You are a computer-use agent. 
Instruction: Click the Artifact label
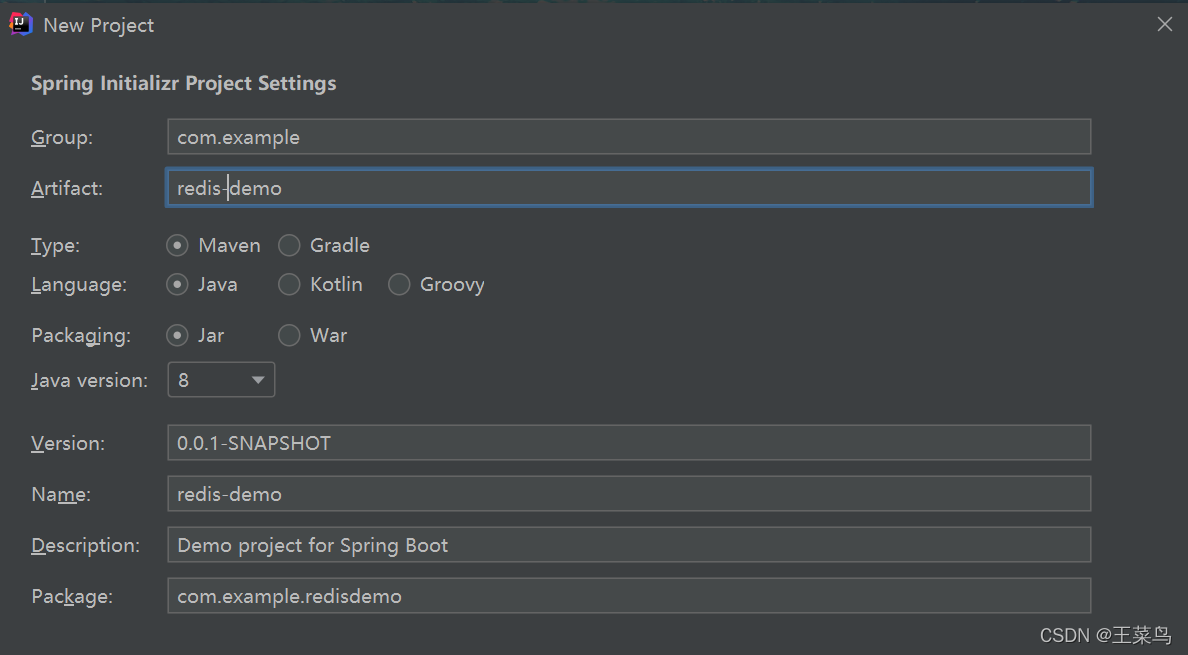(67, 188)
